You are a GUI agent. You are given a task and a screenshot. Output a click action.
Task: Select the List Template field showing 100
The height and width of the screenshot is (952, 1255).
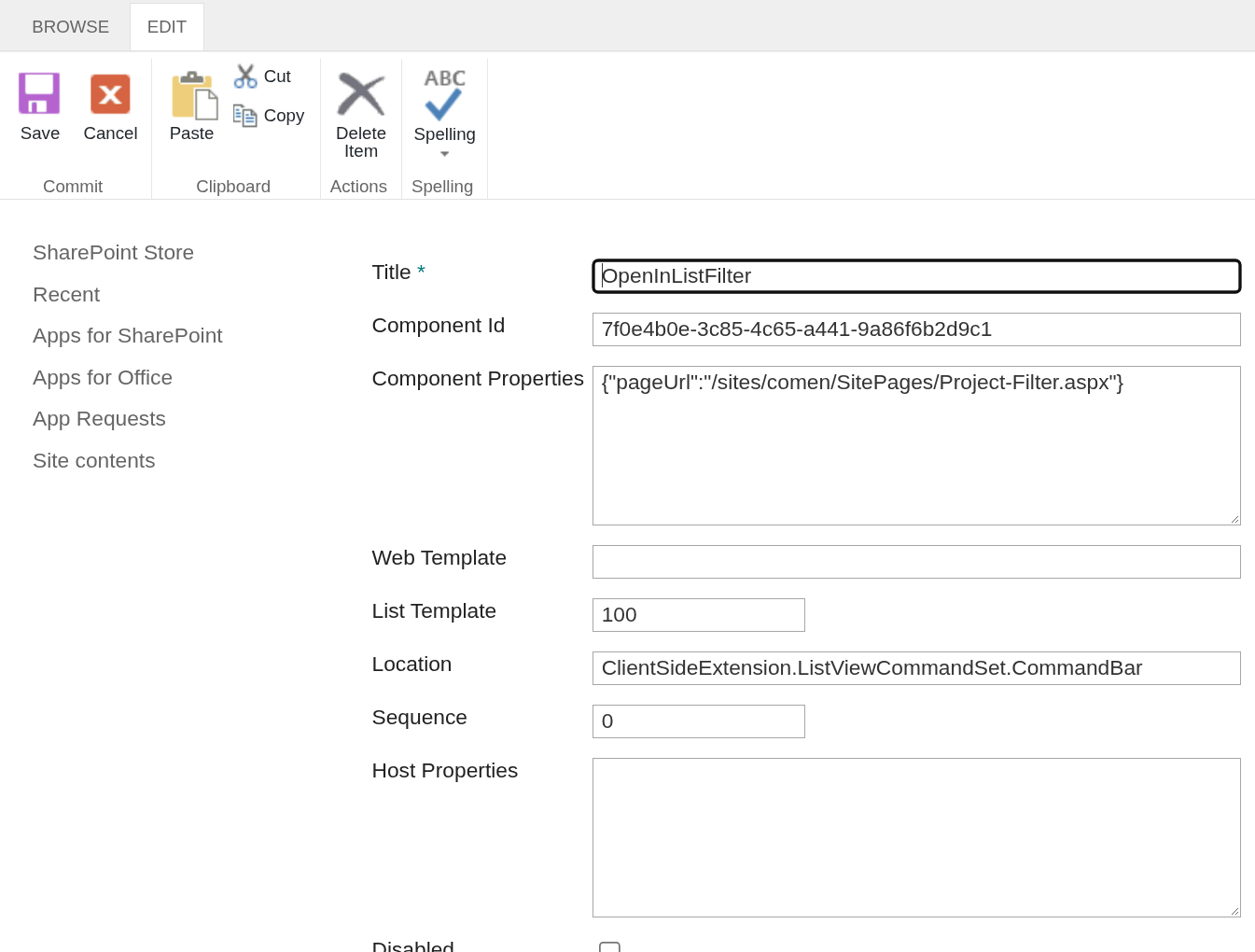(699, 615)
